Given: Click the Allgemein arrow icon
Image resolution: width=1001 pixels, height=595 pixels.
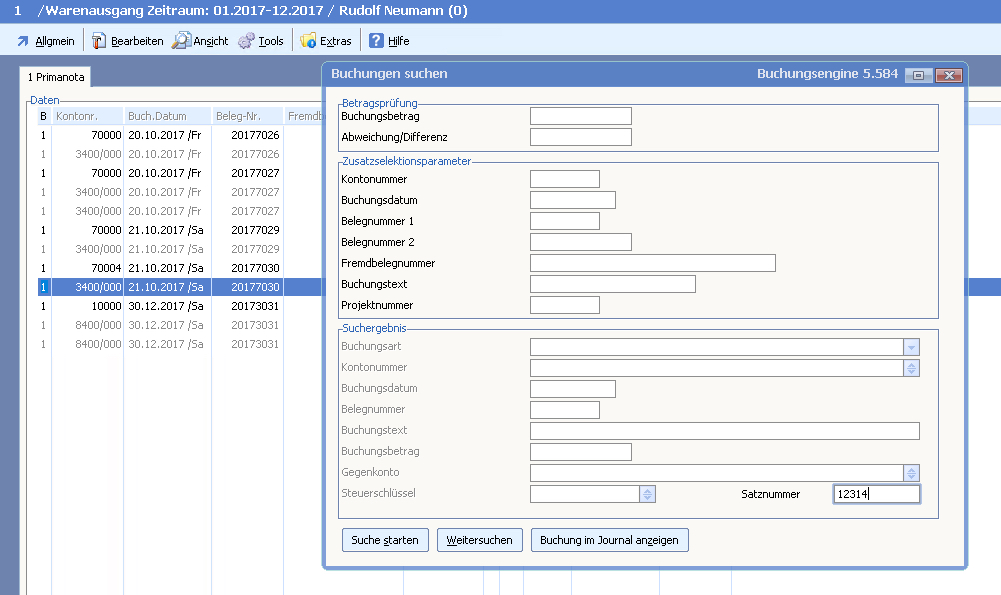Looking at the screenshot, I should (x=23, y=41).
